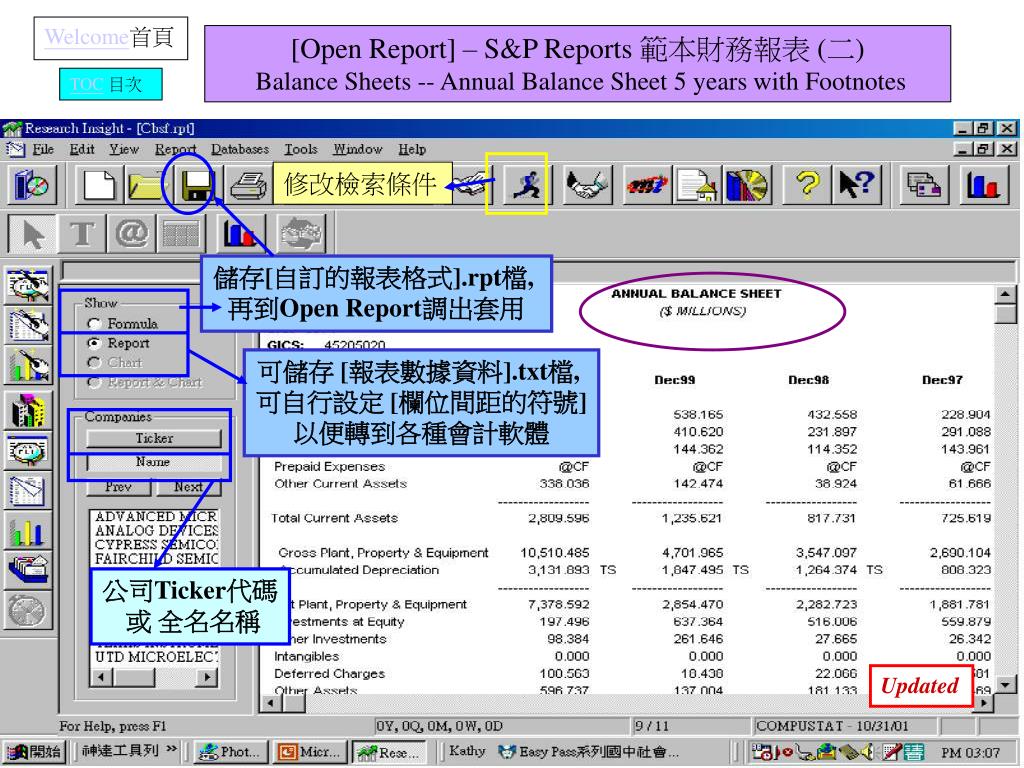Click the blue-red bar chart icon at toolbar end
Viewport: 1024px width, 768px height.
[984, 185]
